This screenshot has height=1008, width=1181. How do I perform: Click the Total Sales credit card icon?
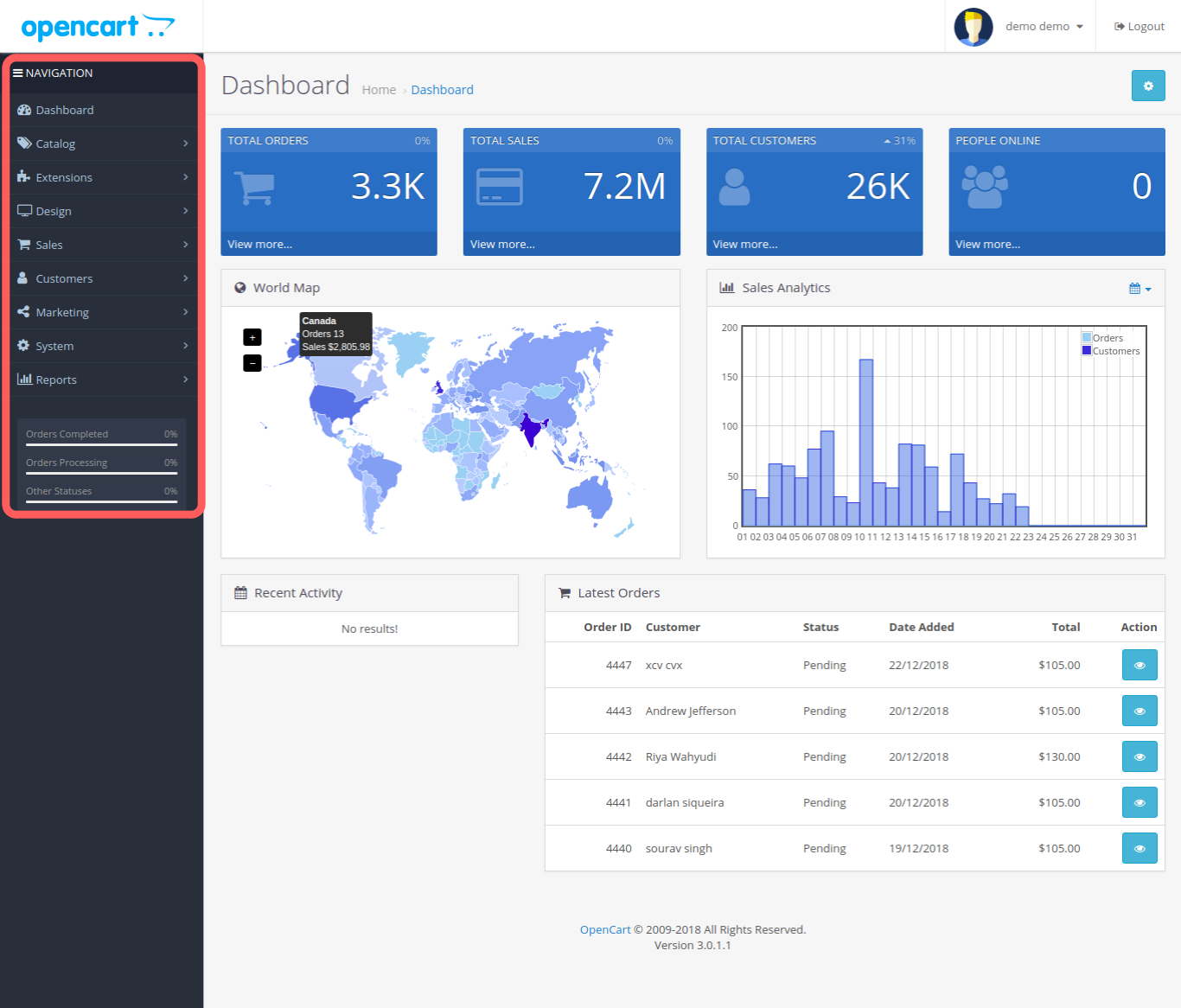click(499, 187)
